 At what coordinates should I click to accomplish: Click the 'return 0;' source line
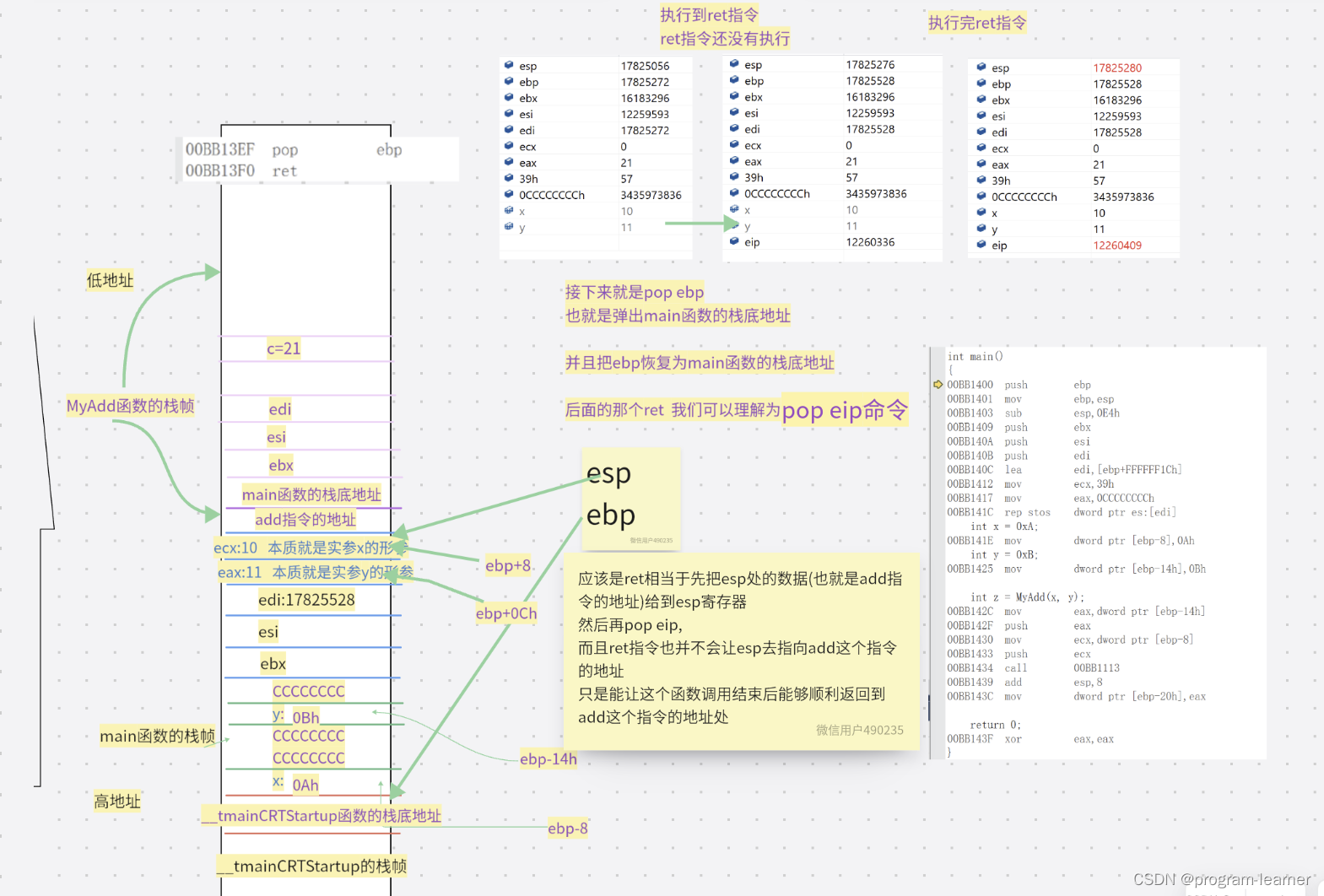click(x=996, y=725)
